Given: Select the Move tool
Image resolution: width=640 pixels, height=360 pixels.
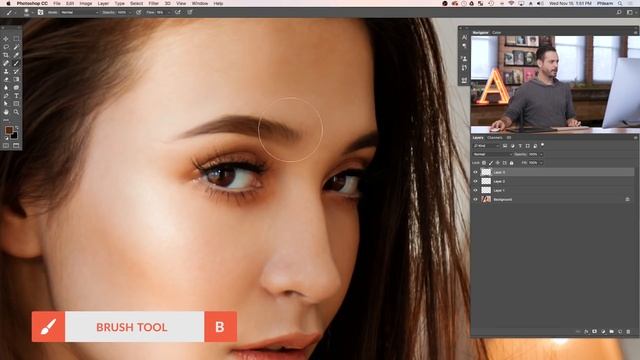Looking at the screenshot, I should (6, 39).
